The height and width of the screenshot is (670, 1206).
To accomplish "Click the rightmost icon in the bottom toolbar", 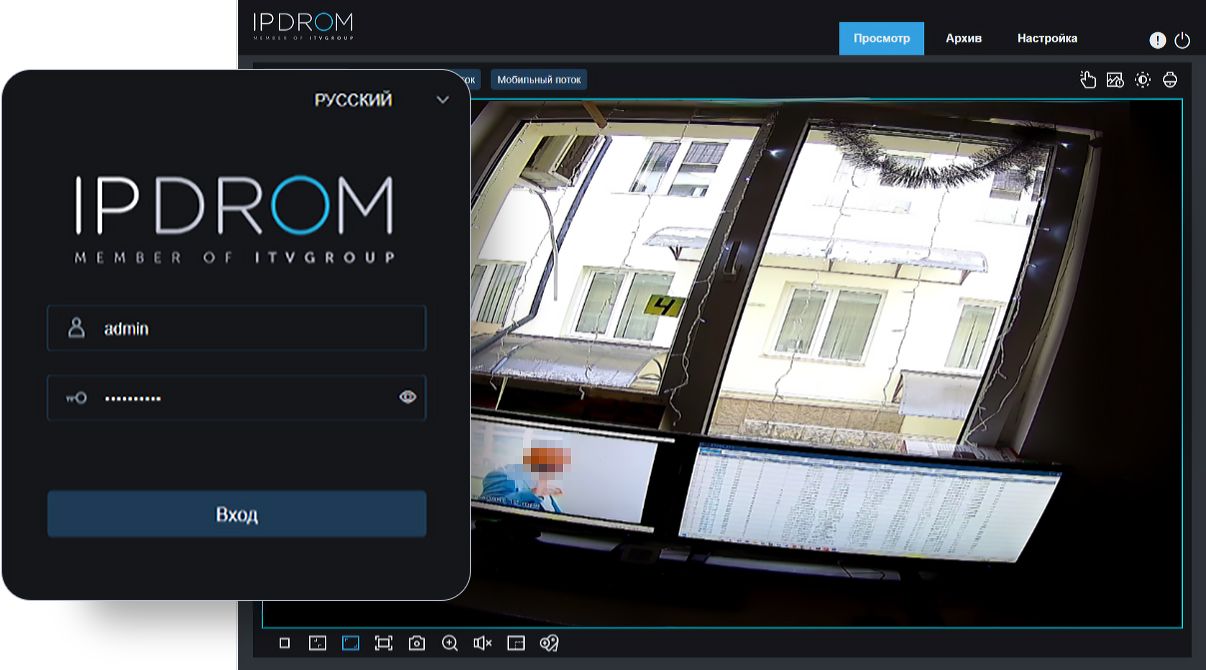I will click(548, 643).
